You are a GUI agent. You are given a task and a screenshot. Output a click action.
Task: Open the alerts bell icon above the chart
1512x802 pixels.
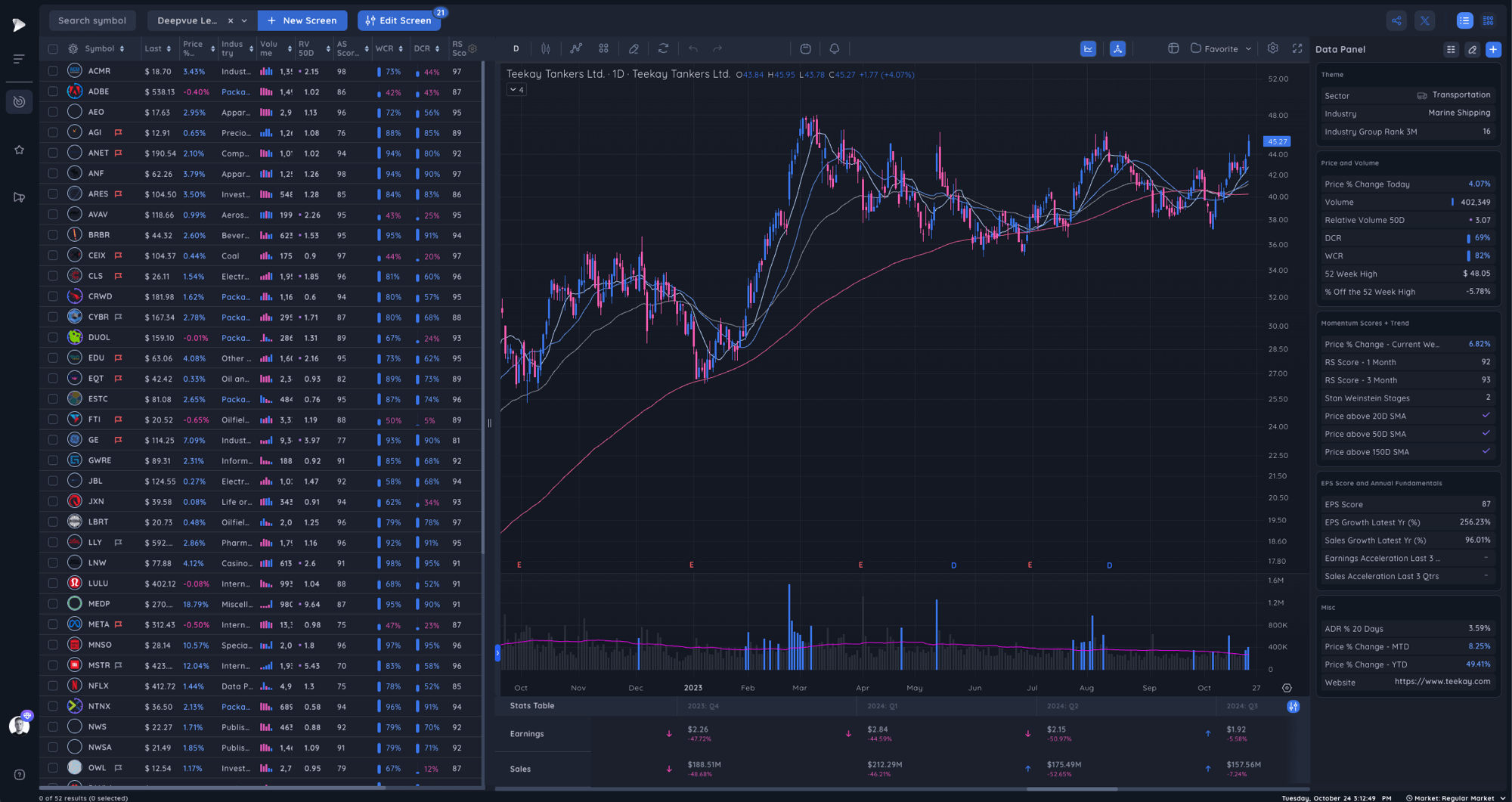point(834,48)
